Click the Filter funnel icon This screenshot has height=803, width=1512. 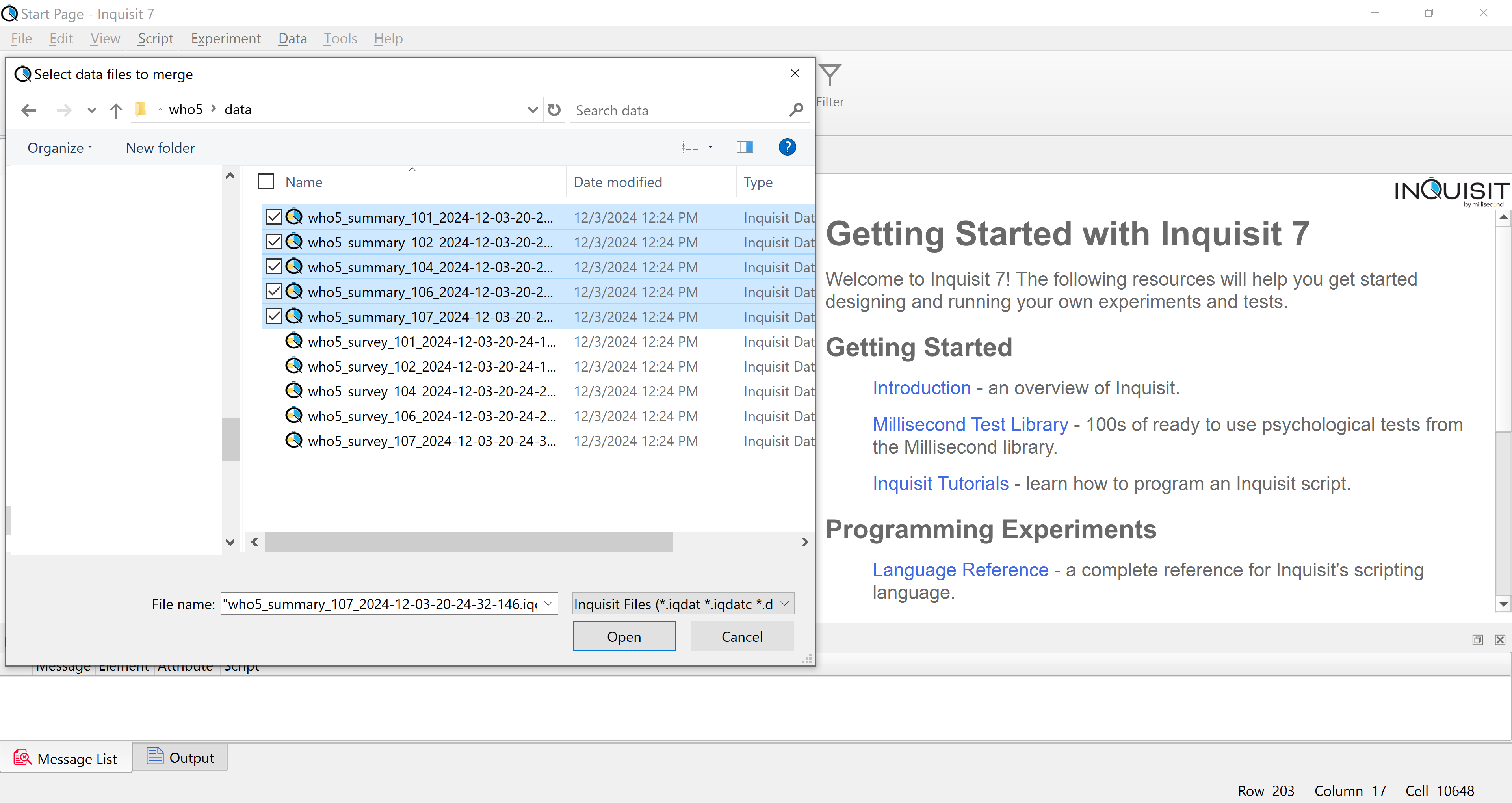830,75
